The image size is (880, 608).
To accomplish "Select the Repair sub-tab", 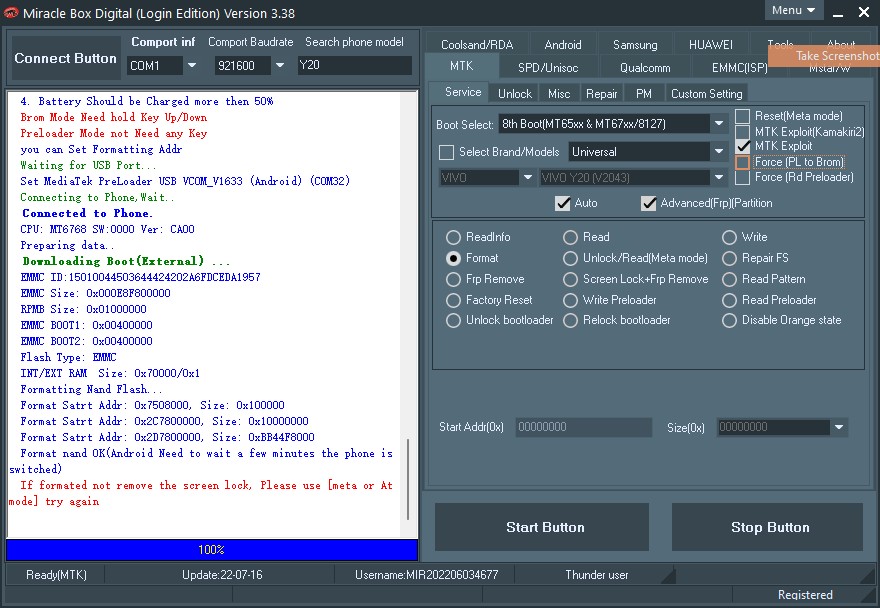I will [602, 93].
